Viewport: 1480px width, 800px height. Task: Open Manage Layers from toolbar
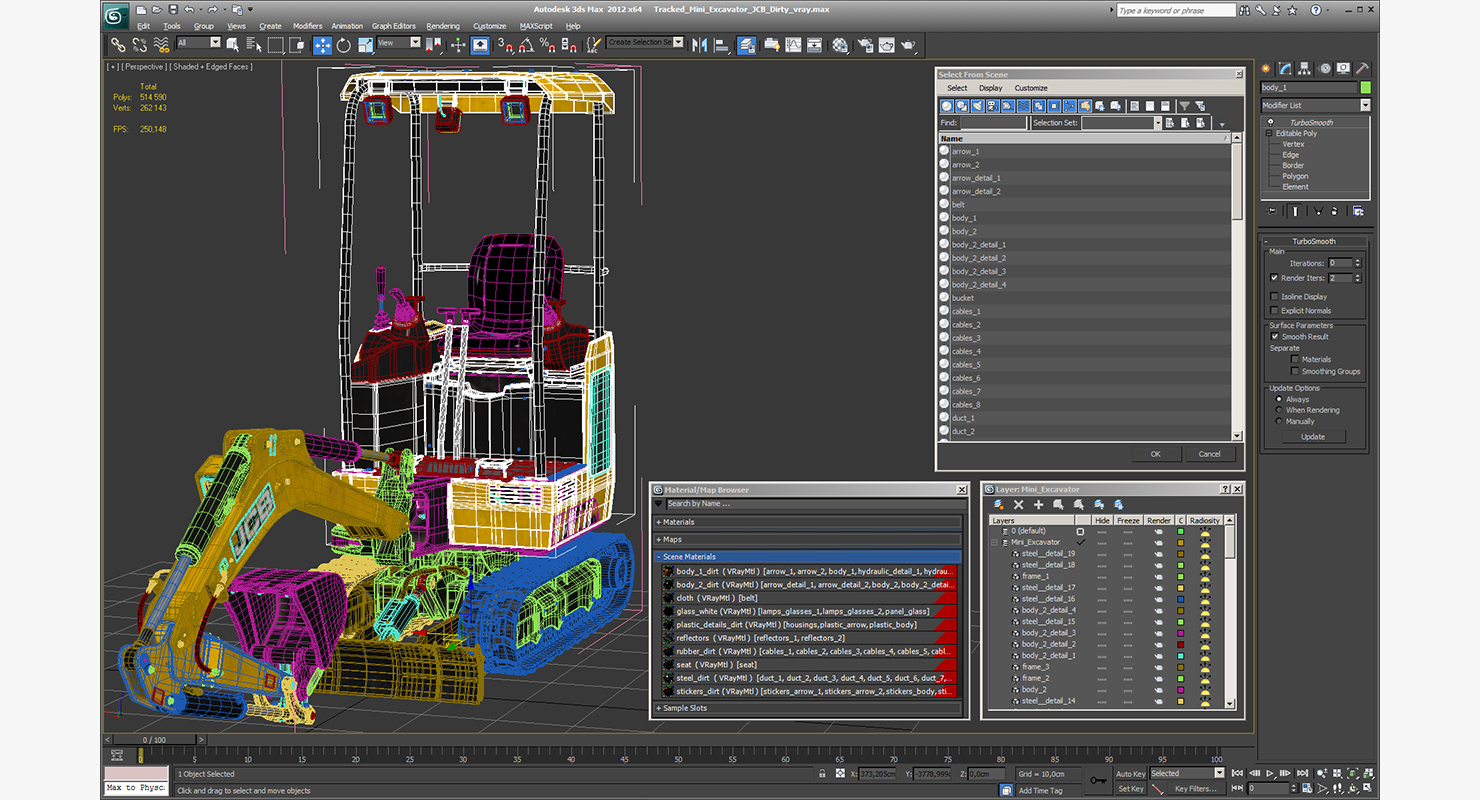(x=747, y=44)
